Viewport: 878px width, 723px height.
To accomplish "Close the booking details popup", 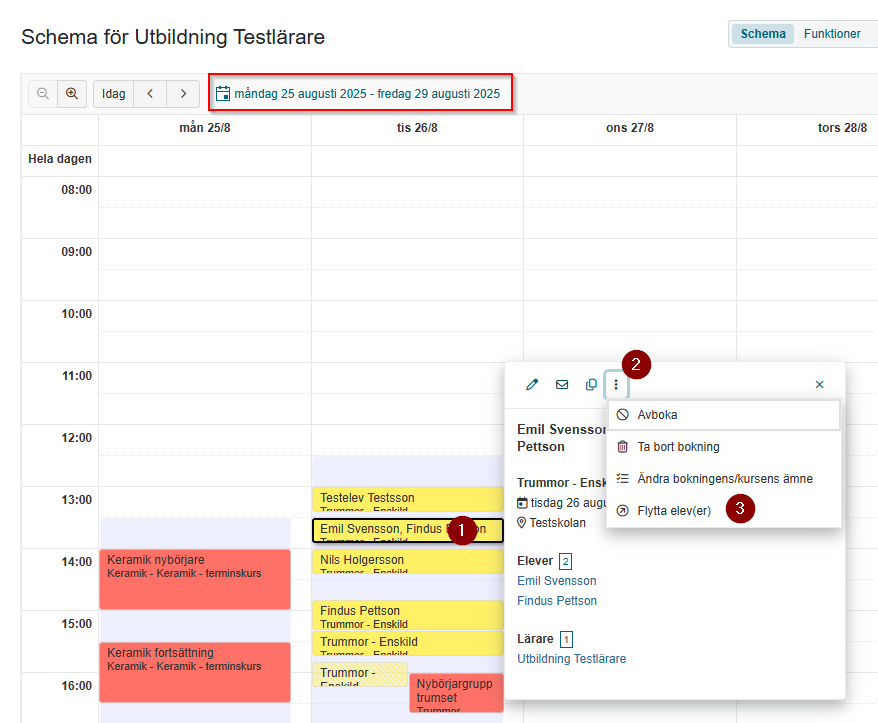I will click(x=819, y=384).
